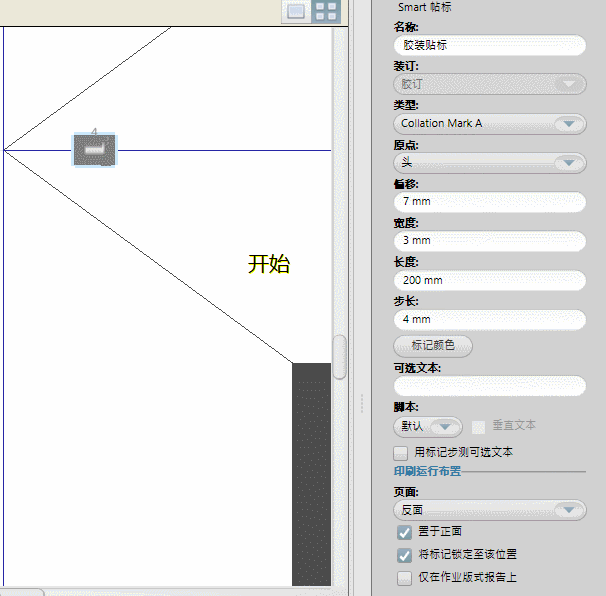606x596 pixels.
Task: Click the horizontal scrollbar thumb at the bottom
Action: [21, 592]
